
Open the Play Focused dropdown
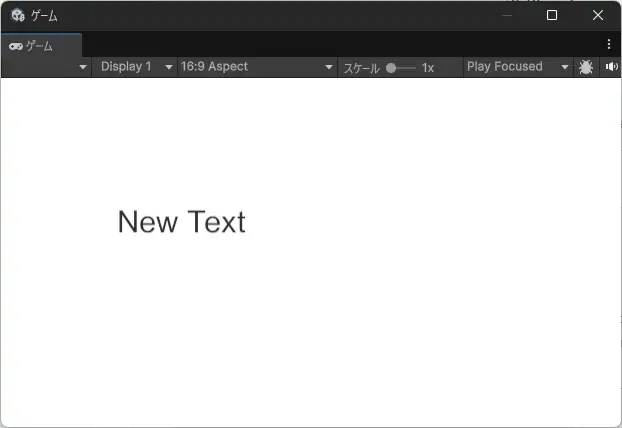pos(518,67)
